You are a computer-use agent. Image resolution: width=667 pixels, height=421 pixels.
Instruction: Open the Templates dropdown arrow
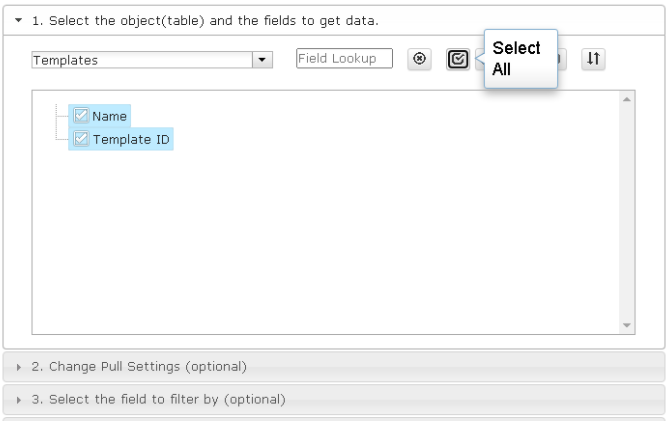coord(262,60)
